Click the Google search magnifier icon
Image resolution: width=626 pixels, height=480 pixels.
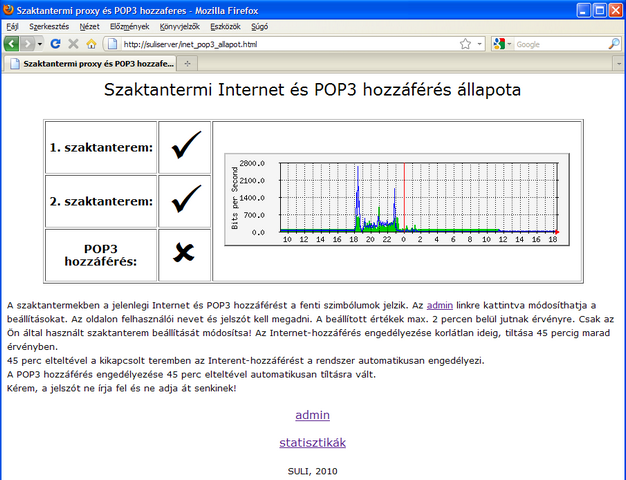point(613,44)
